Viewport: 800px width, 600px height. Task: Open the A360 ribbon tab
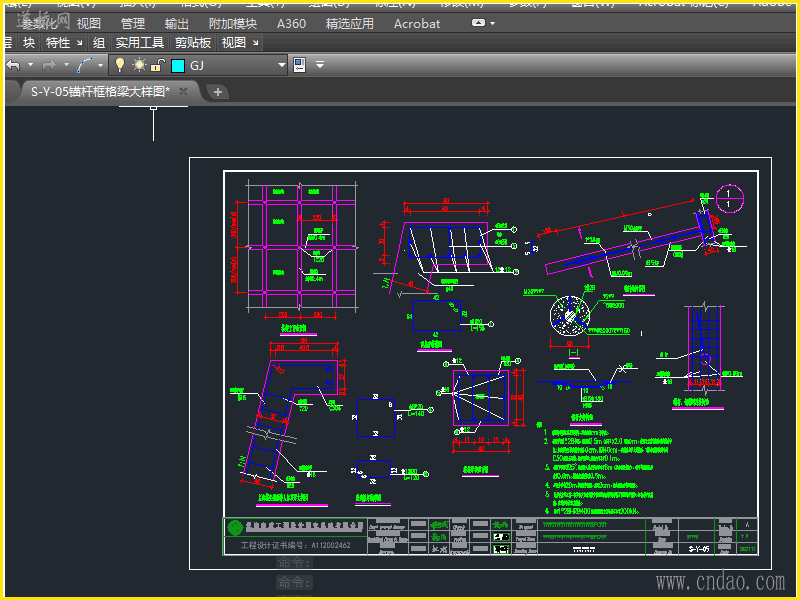click(x=291, y=23)
